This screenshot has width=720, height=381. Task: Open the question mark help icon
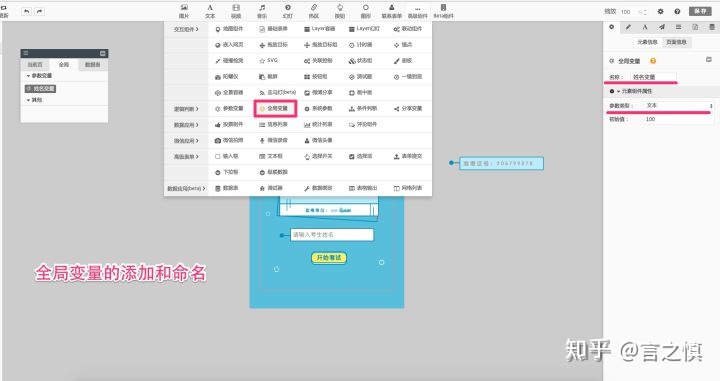tap(677, 11)
